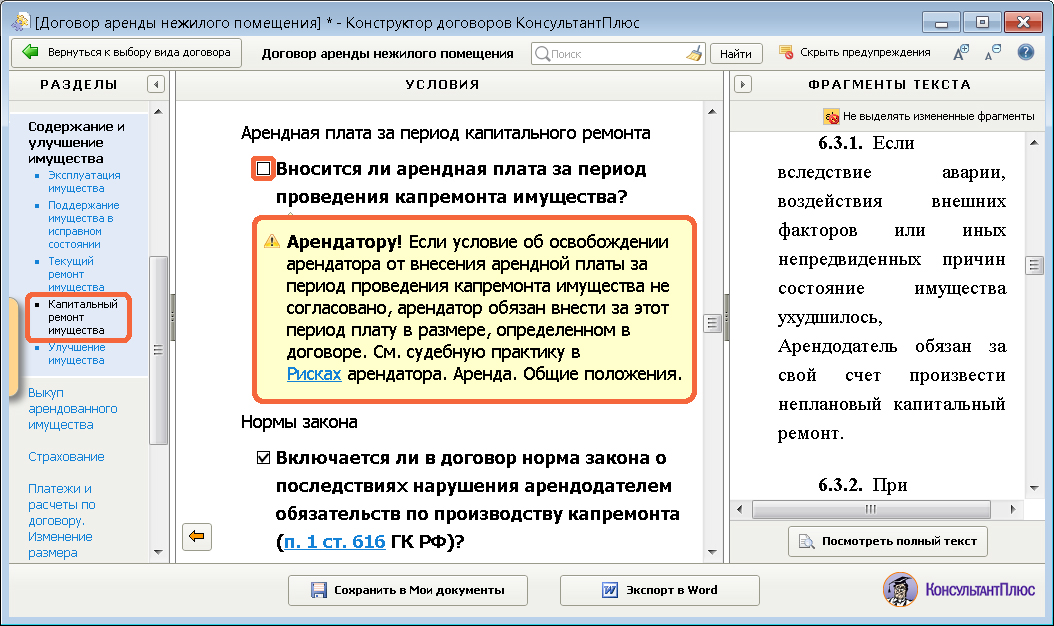Decrease font size with A- icon
The image size is (1054, 626).
[993, 52]
